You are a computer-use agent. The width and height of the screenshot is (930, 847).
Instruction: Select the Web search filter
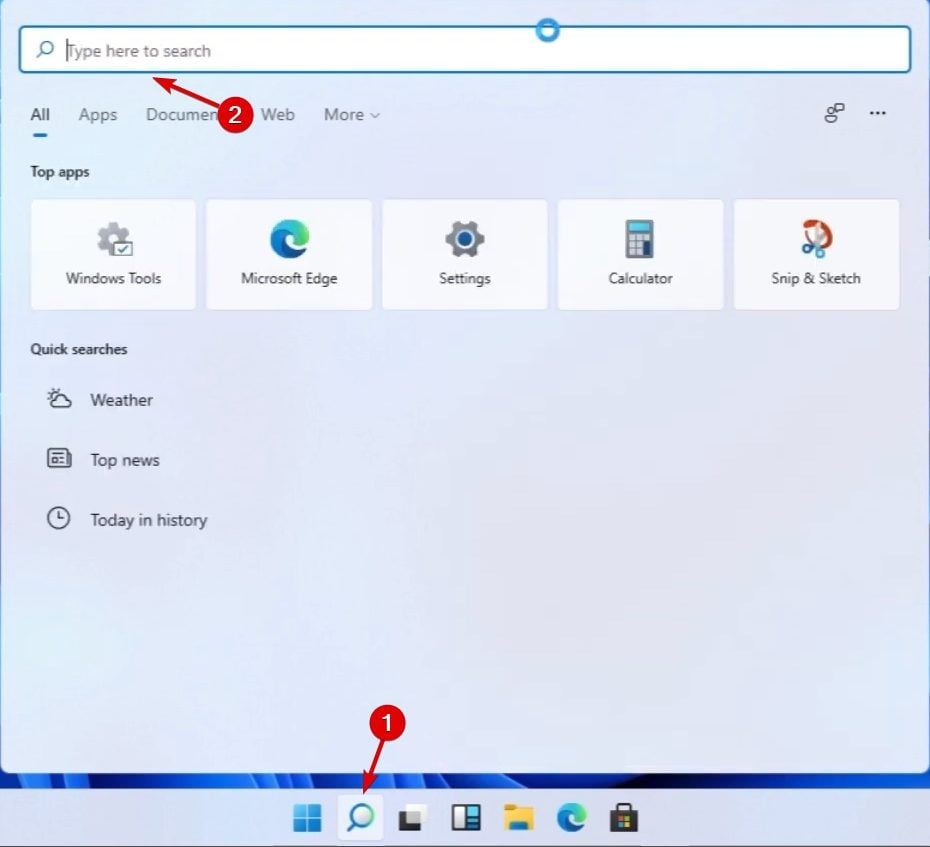277,114
